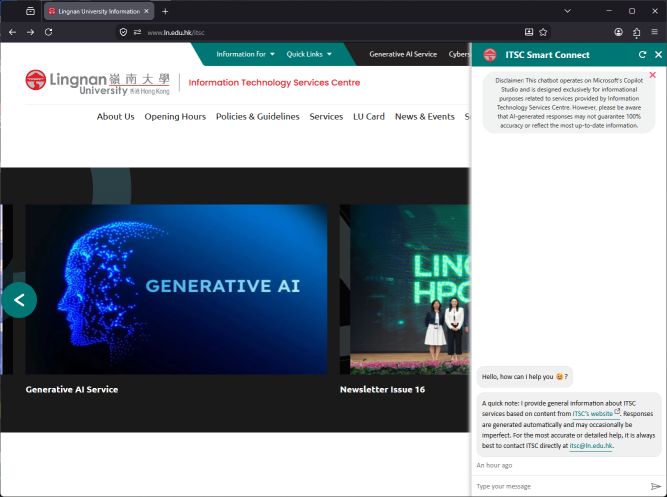Close the ITSC Smart Connect chat panel

(x=658, y=54)
